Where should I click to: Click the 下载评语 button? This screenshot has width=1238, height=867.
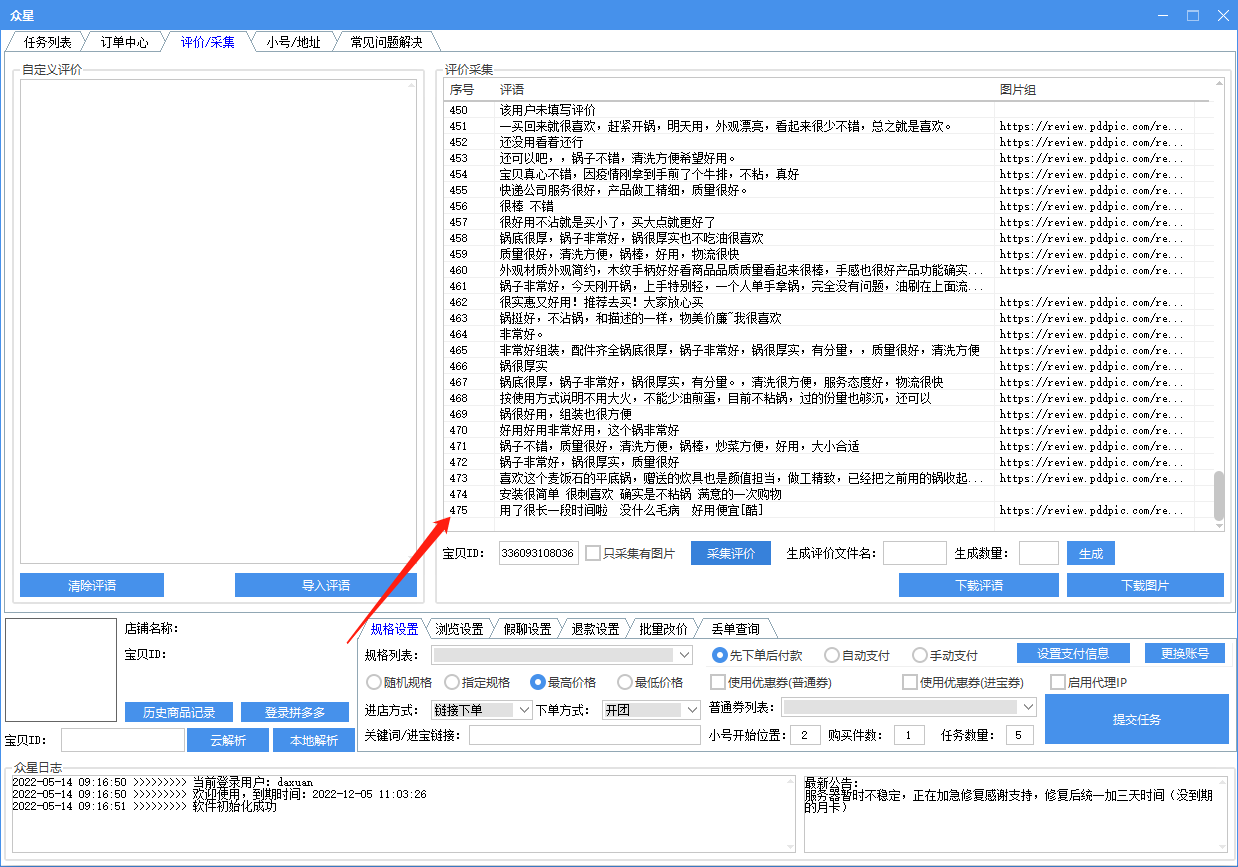pyautogui.click(x=979, y=585)
